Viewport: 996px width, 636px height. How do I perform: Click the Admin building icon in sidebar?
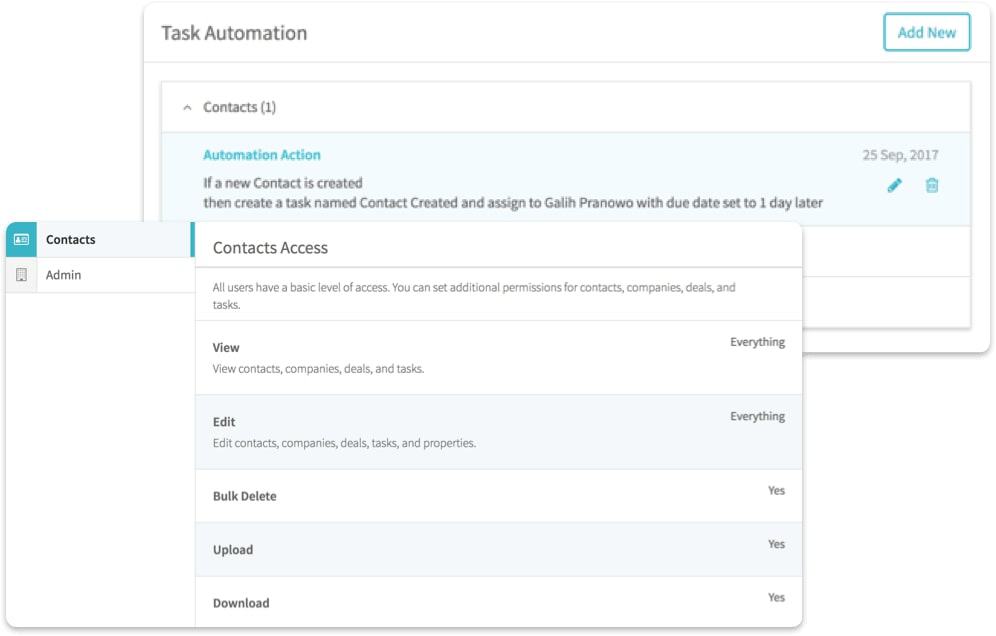22,275
